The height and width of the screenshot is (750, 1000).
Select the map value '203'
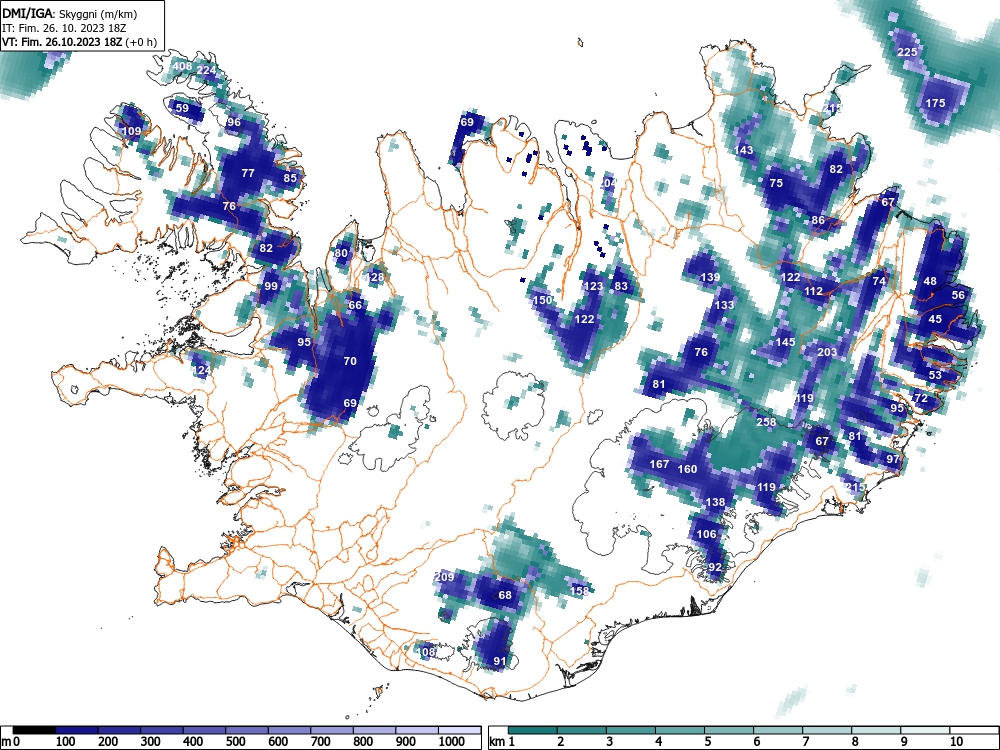pyautogui.click(x=827, y=352)
